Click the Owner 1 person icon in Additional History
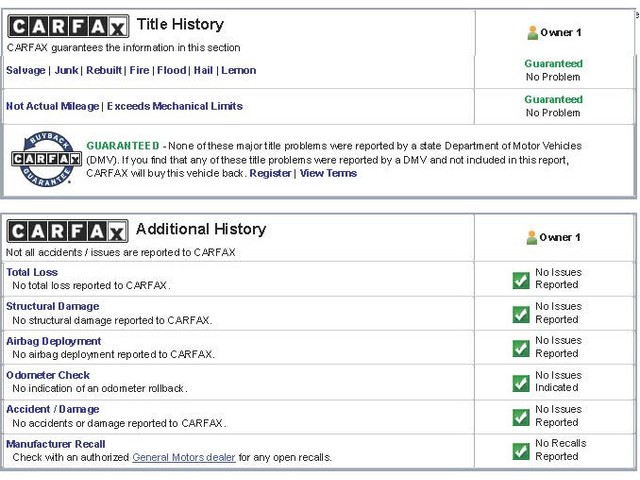 (533, 238)
